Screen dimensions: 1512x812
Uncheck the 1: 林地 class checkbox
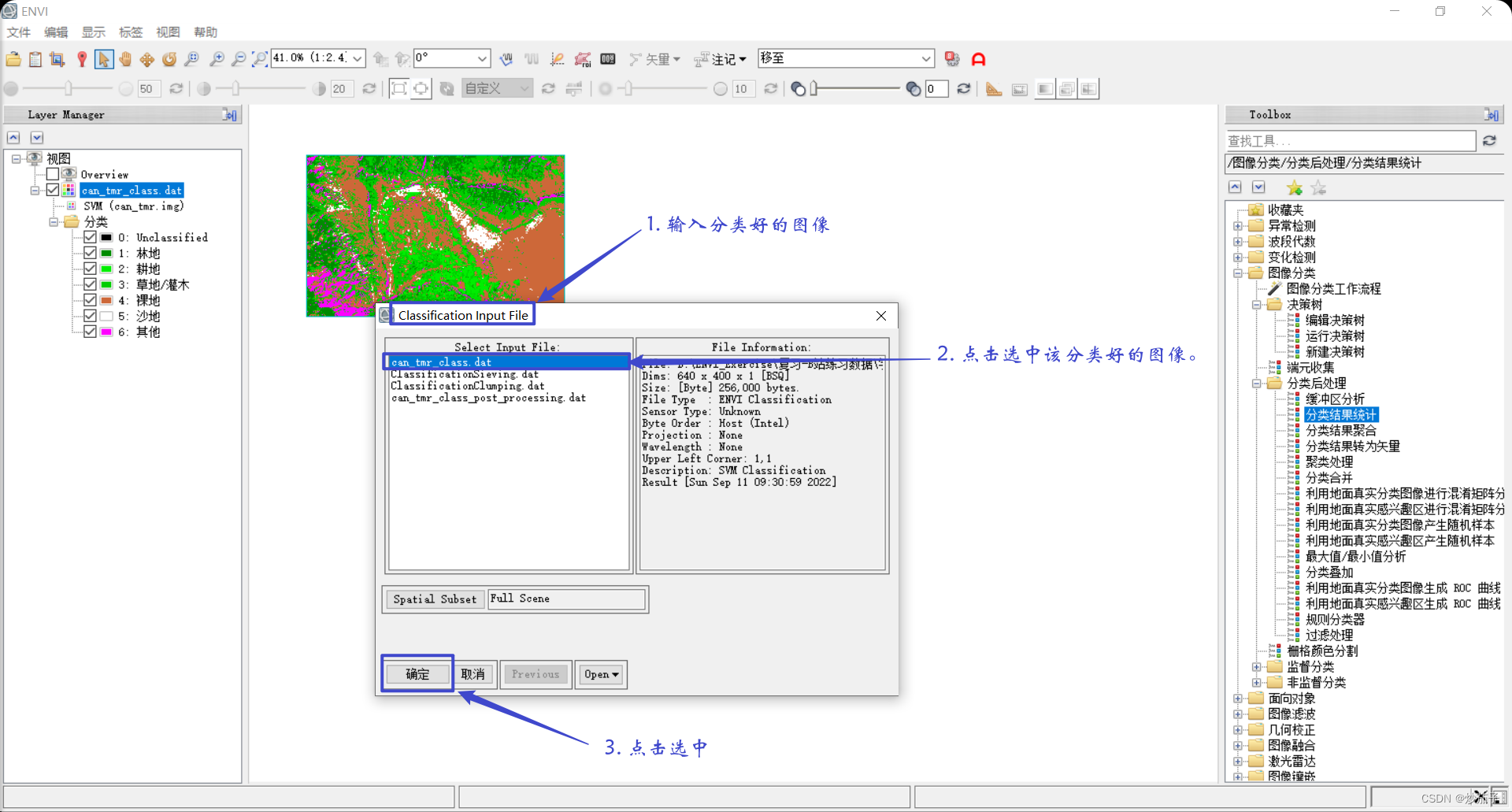[x=90, y=253]
